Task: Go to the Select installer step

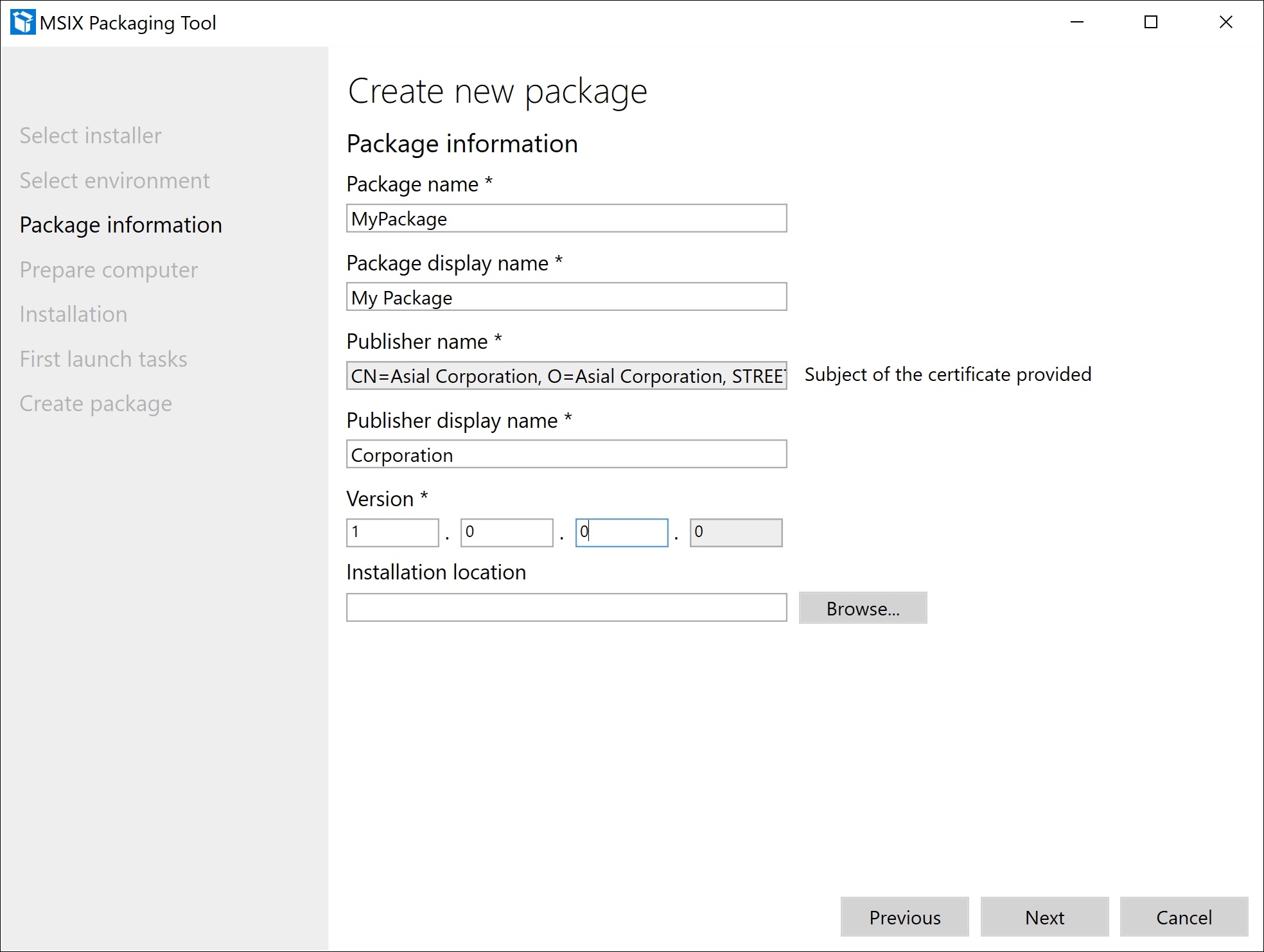Action: click(x=91, y=136)
